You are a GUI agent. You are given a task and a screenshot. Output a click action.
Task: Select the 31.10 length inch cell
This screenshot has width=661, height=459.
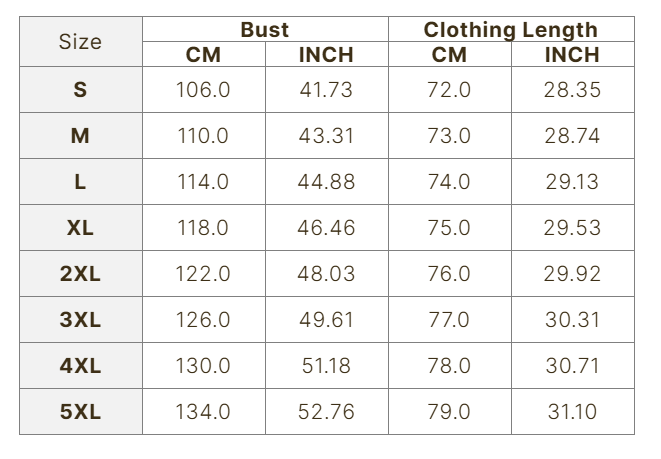pos(572,412)
